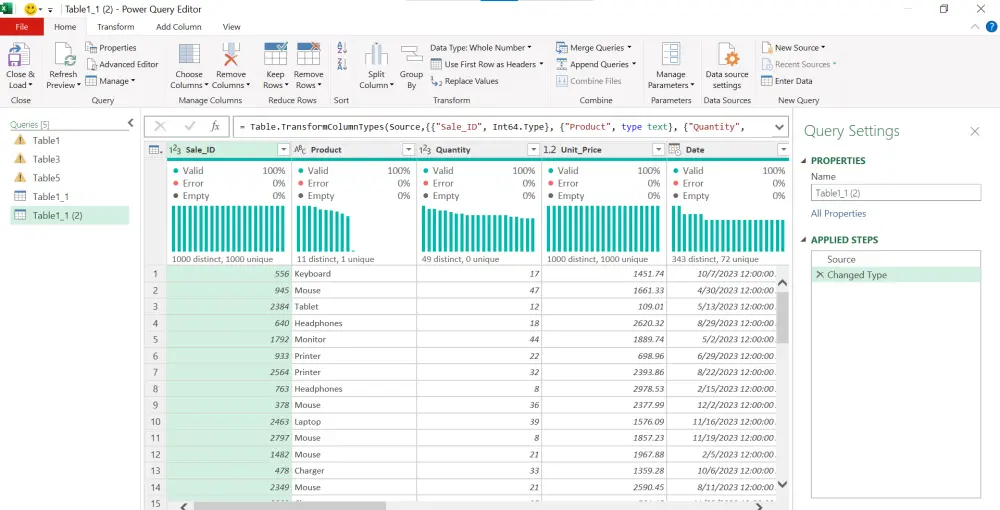Select the Table1_1 (2) query
The image size is (1000, 510).
point(70,215)
